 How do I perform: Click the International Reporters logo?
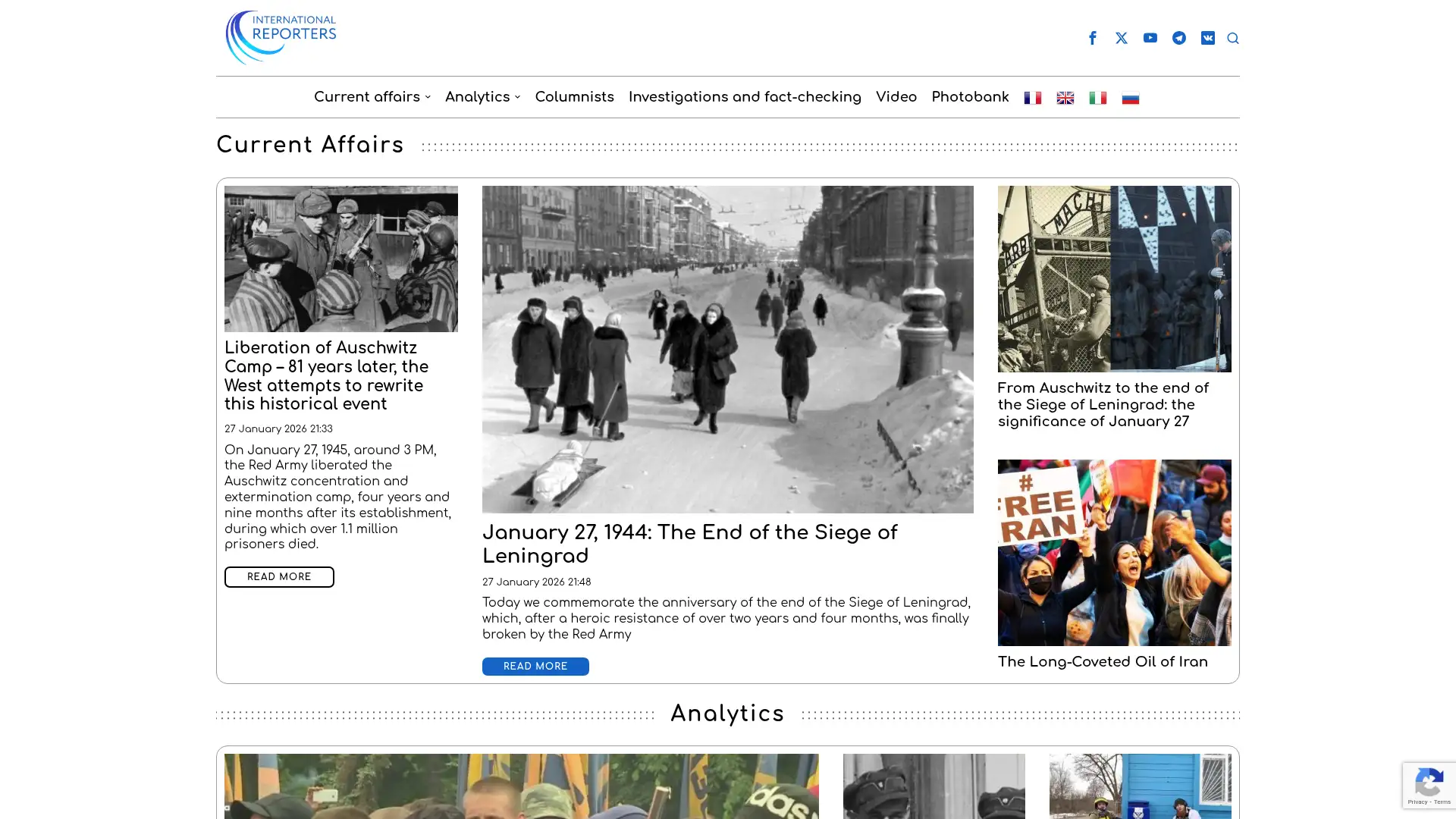[x=281, y=36]
